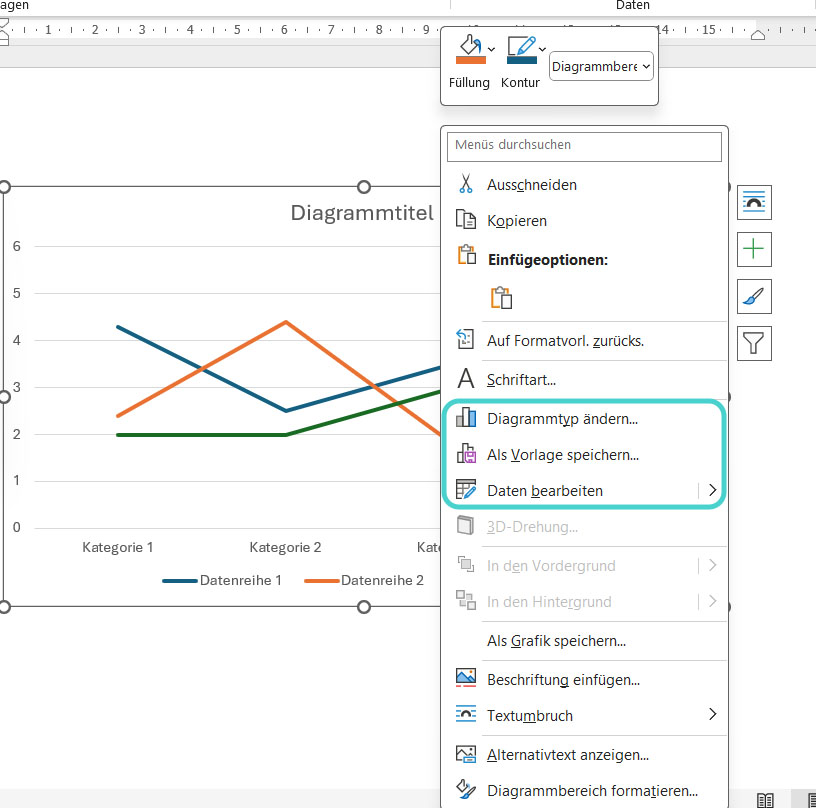Select Diagrammtyp ändern... menu entry
Viewport: 816px width, 808px height.
point(584,419)
